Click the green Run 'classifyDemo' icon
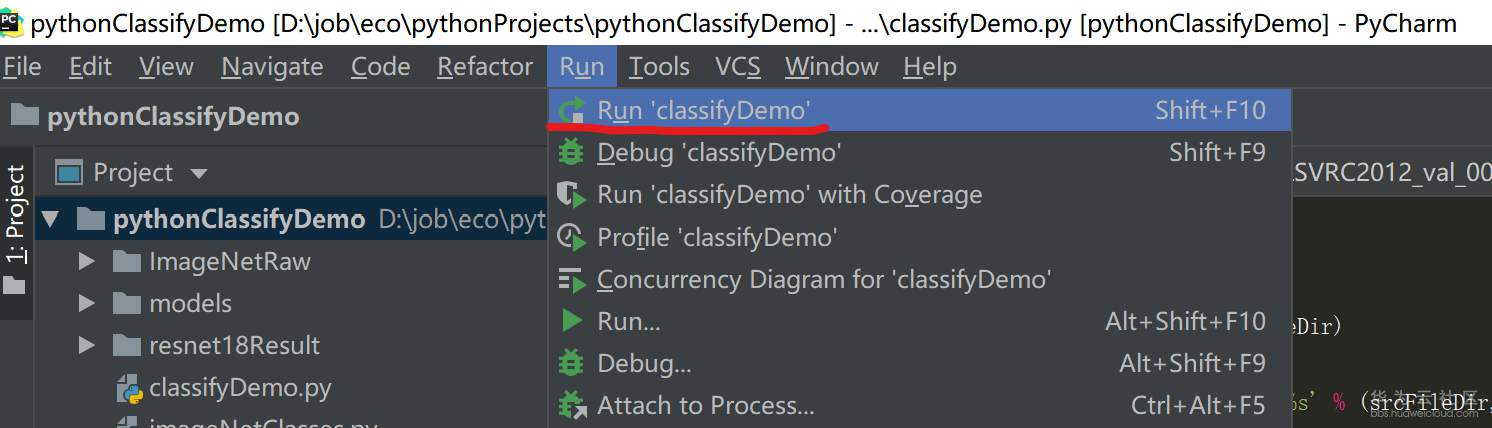Screen dimensions: 1492x428 573,110
